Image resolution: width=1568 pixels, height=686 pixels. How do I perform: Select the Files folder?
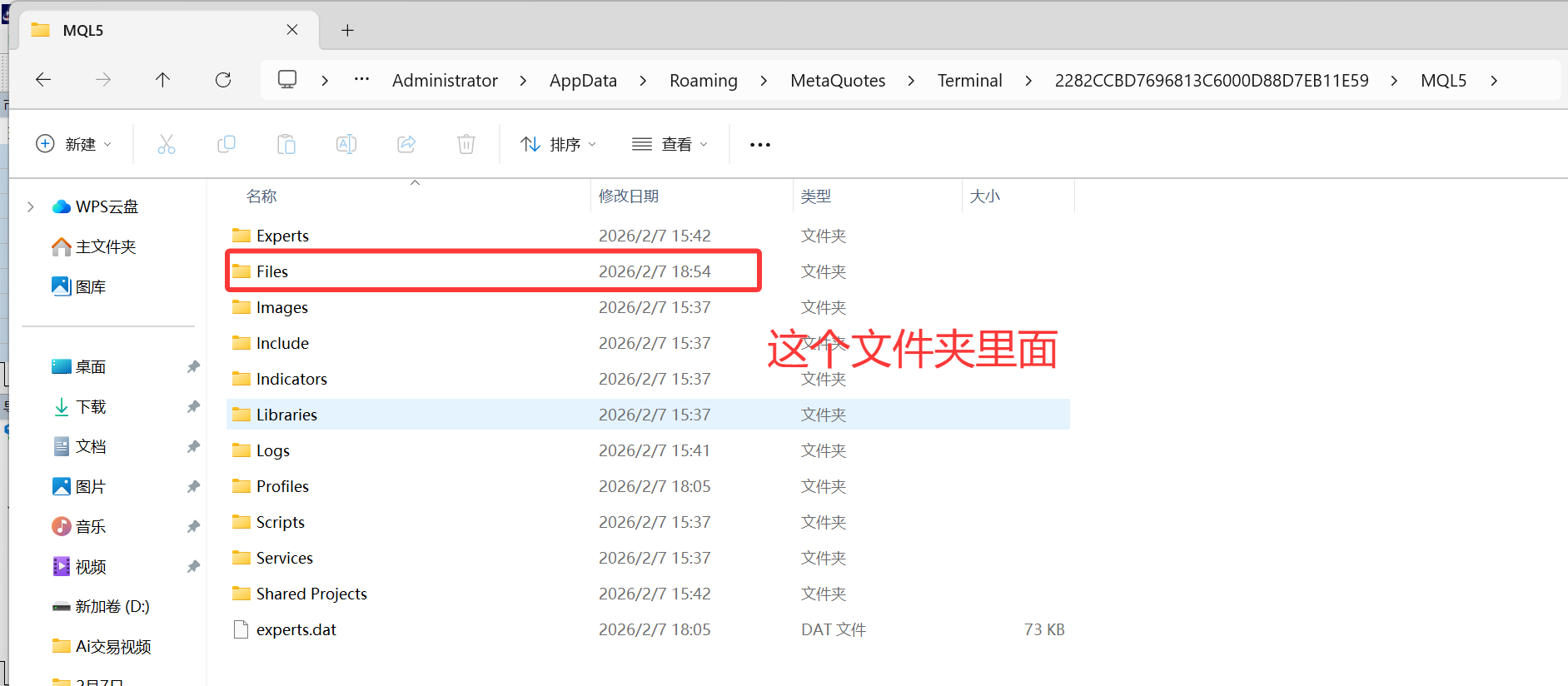pos(648,271)
